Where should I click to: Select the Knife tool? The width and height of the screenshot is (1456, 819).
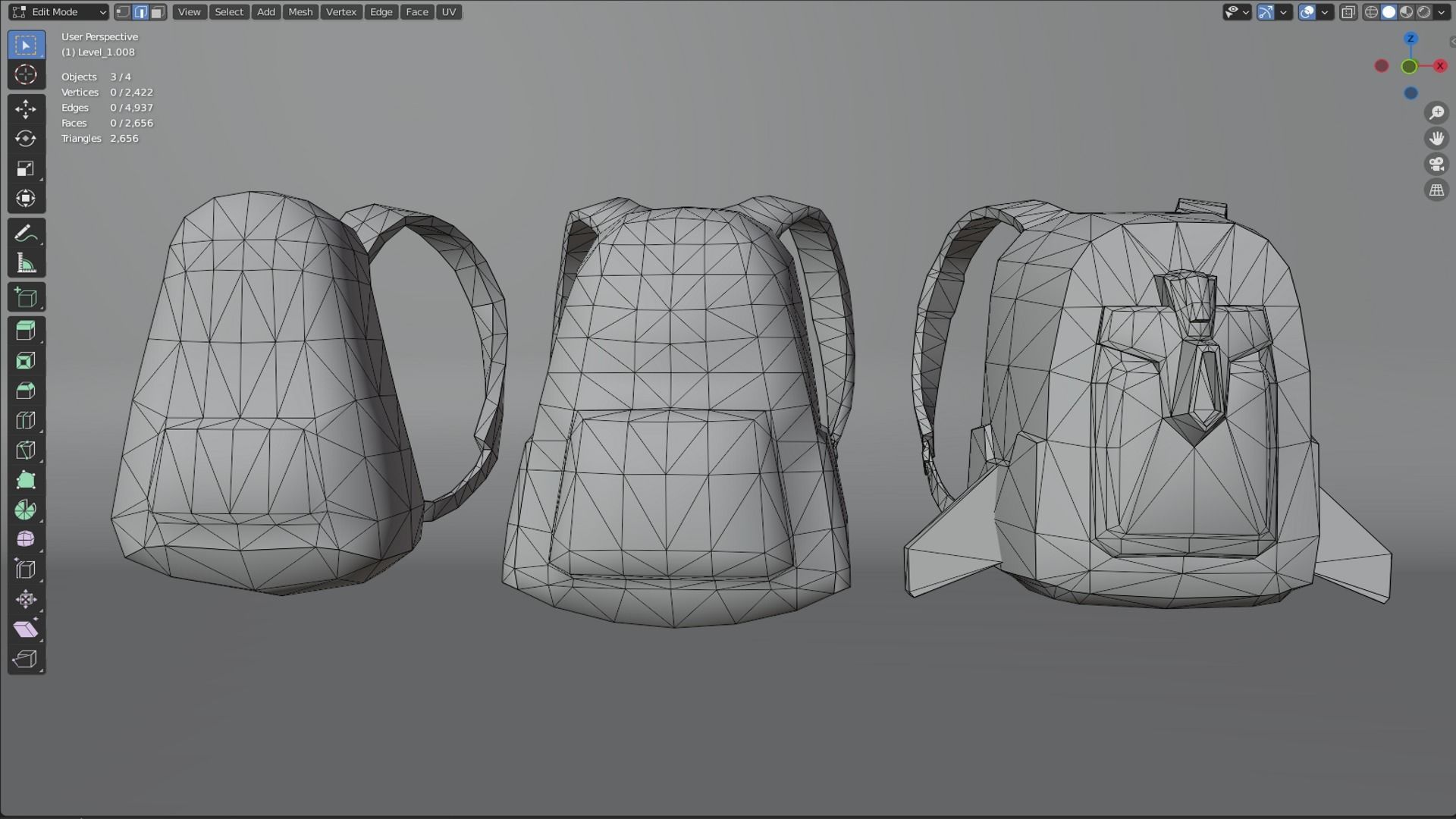[x=26, y=450]
